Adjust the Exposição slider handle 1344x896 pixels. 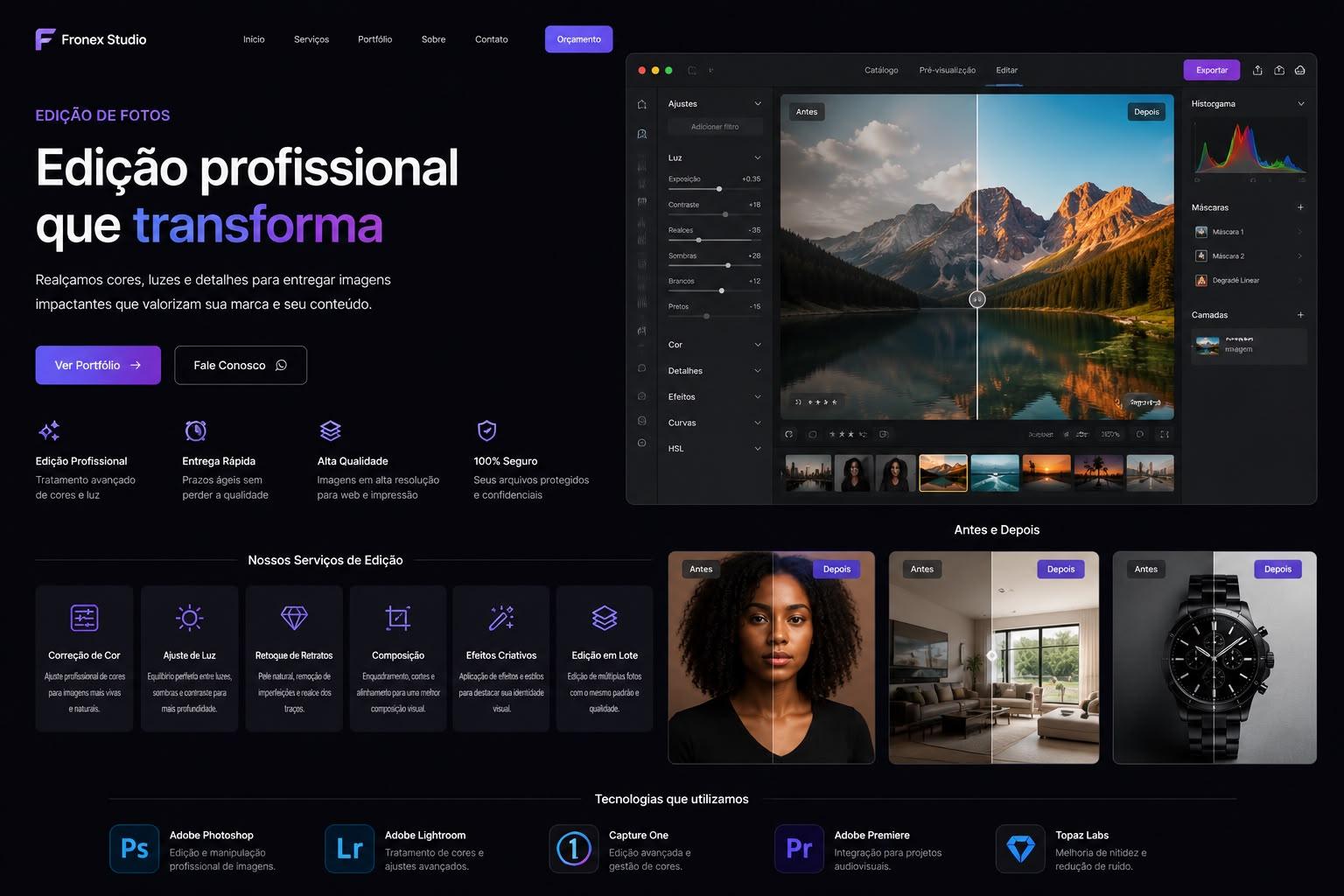coord(719,189)
